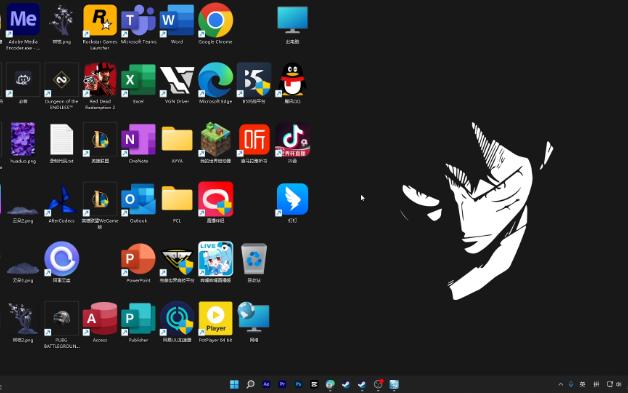Open the Windows Start menu button
628x393 pixels.
(x=234, y=384)
